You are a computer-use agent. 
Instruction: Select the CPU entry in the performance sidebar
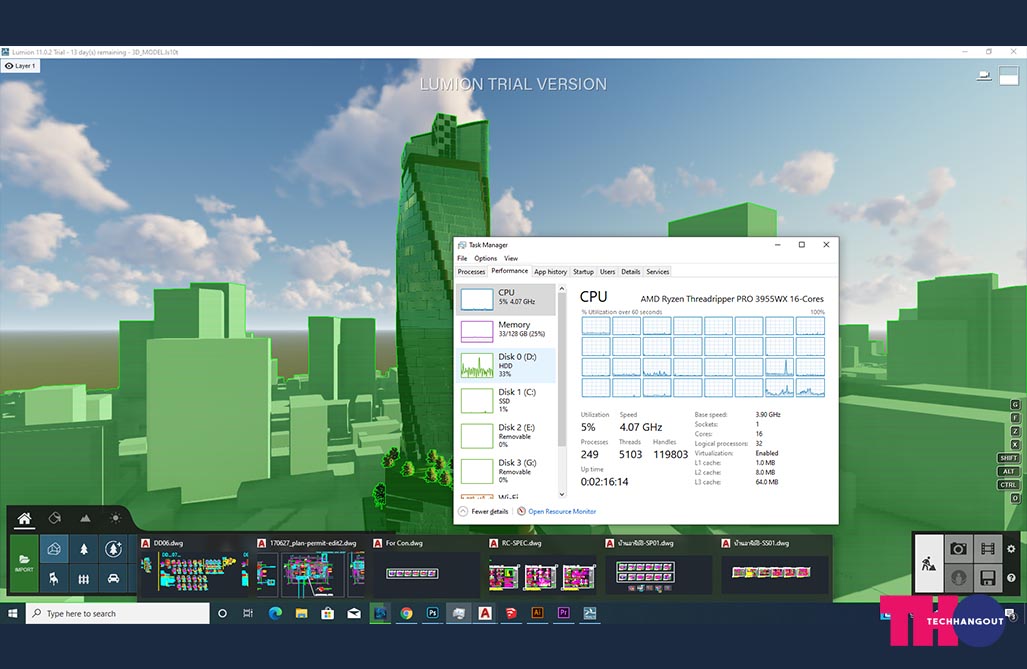506,299
